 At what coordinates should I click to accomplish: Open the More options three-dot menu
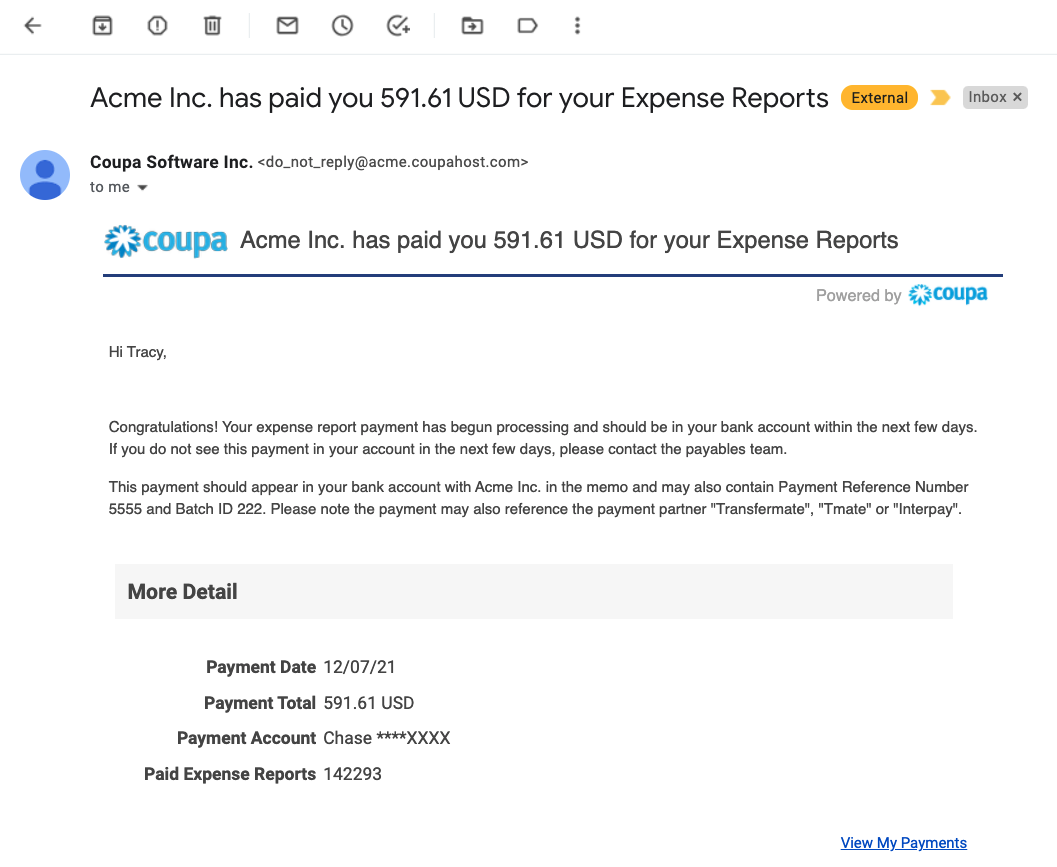click(577, 26)
